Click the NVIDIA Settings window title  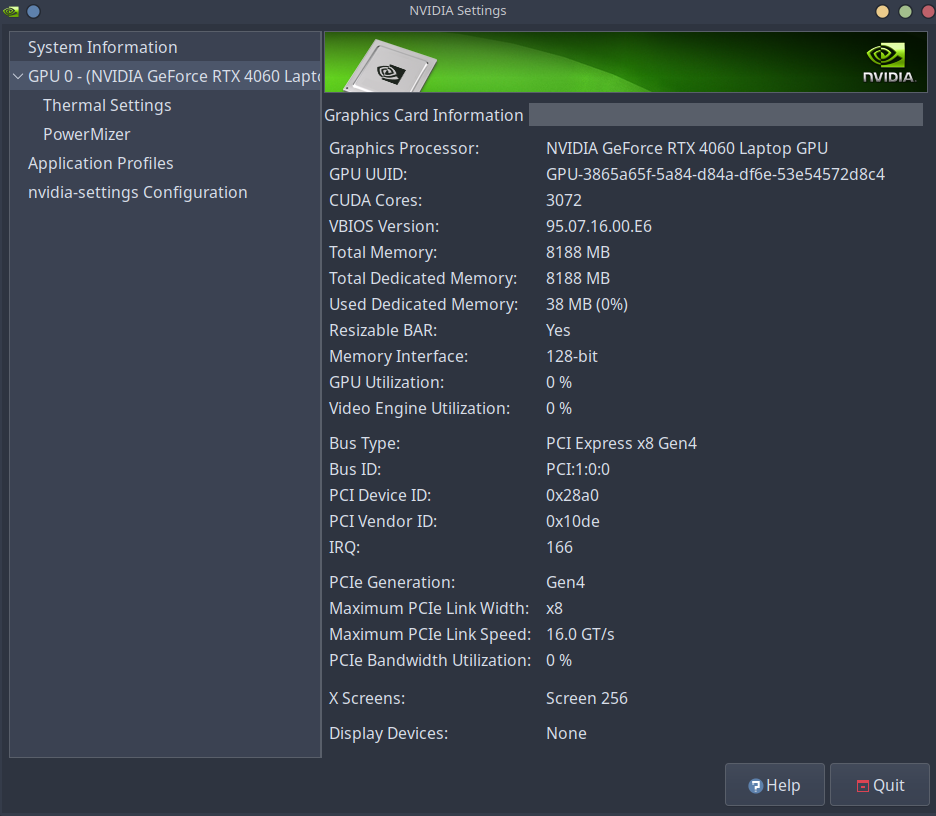click(x=458, y=11)
